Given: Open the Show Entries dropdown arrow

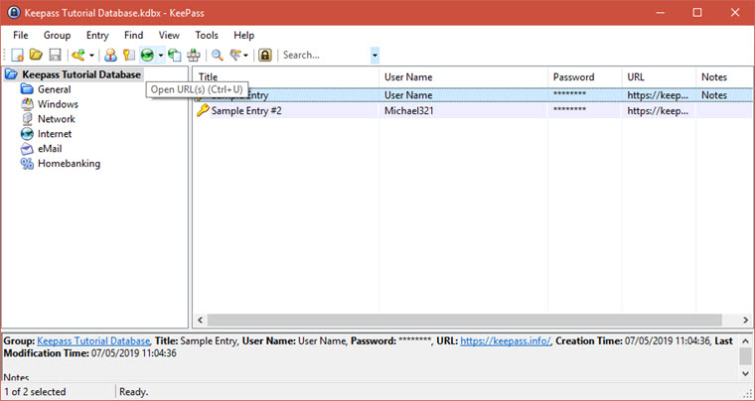Looking at the screenshot, I should [246, 55].
